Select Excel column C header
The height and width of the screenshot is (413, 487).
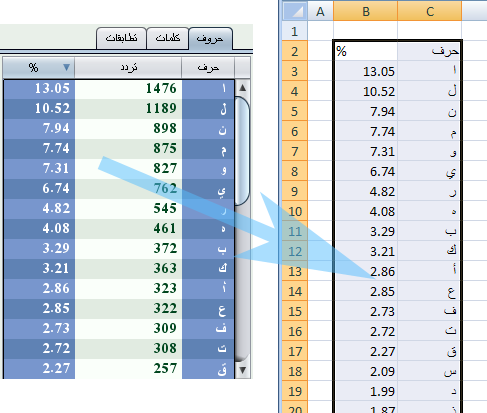(430, 11)
